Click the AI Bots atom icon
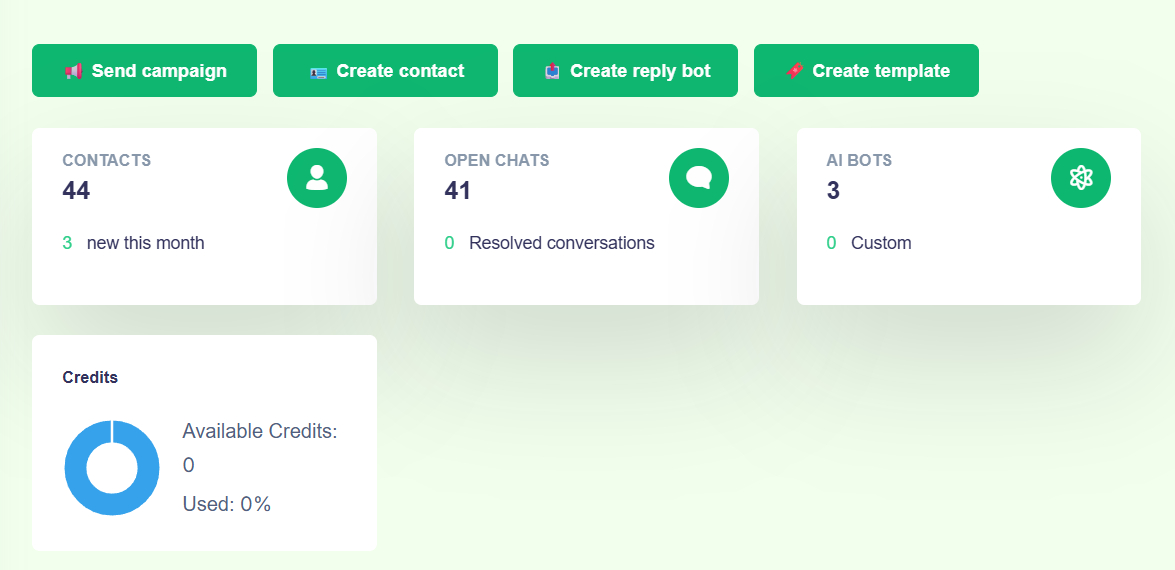The height and width of the screenshot is (570, 1175). (1081, 178)
